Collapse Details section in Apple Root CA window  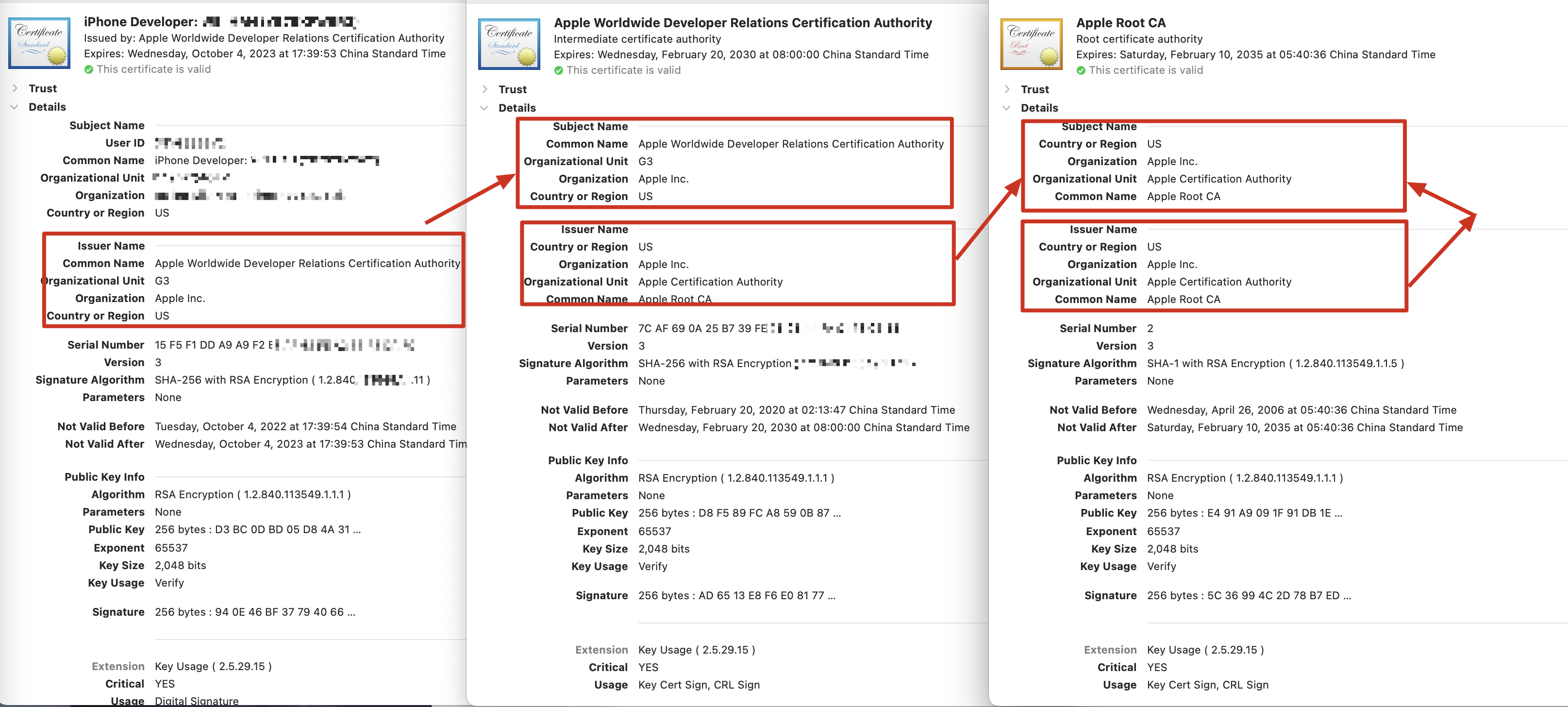click(1006, 108)
